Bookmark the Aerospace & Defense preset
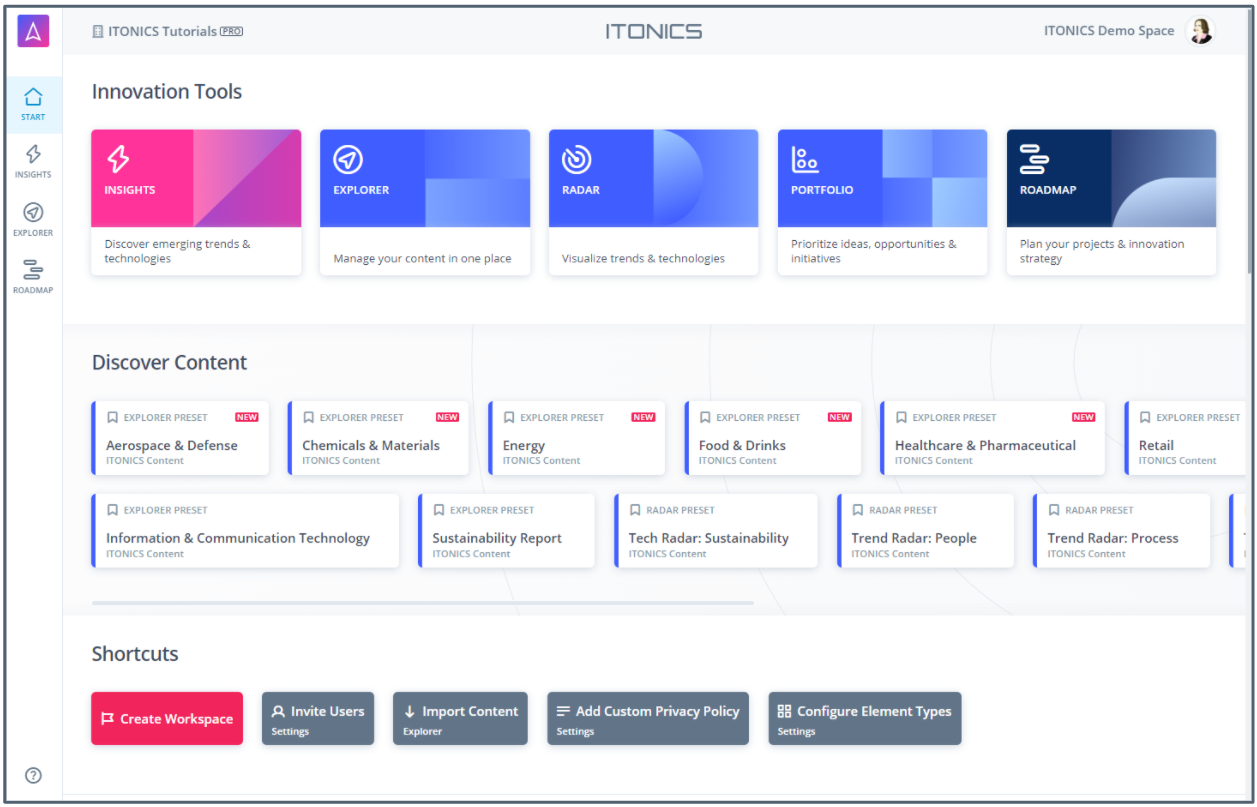 point(113,418)
